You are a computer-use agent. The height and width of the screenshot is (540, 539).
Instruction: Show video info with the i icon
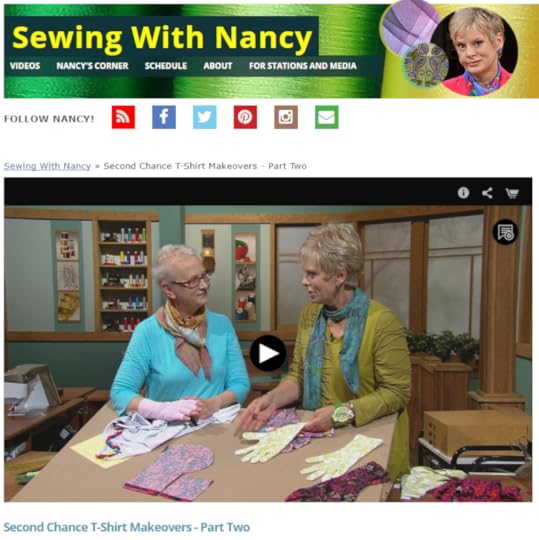pos(463,193)
